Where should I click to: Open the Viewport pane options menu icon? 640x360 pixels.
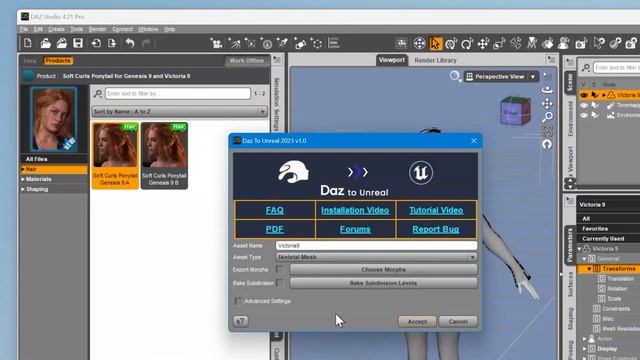pyautogui.click(x=551, y=60)
